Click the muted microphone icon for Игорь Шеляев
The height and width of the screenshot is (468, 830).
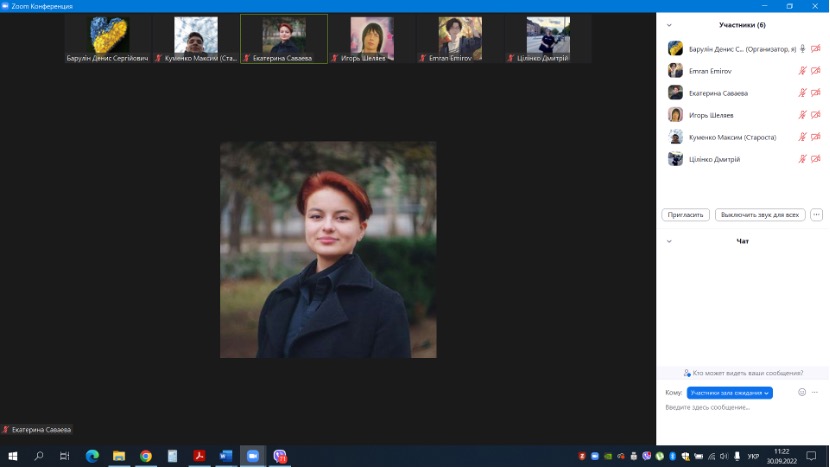802,115
